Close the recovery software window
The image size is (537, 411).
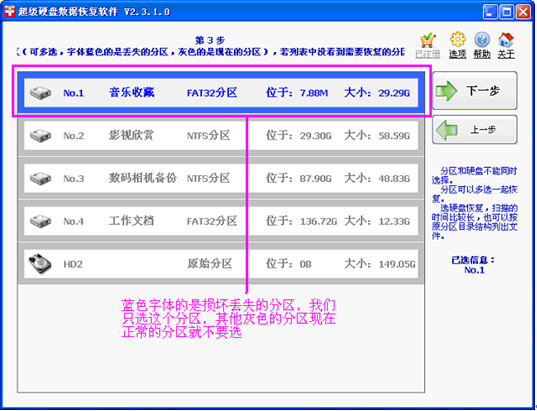pyautogui.click(x=524, y=12)
